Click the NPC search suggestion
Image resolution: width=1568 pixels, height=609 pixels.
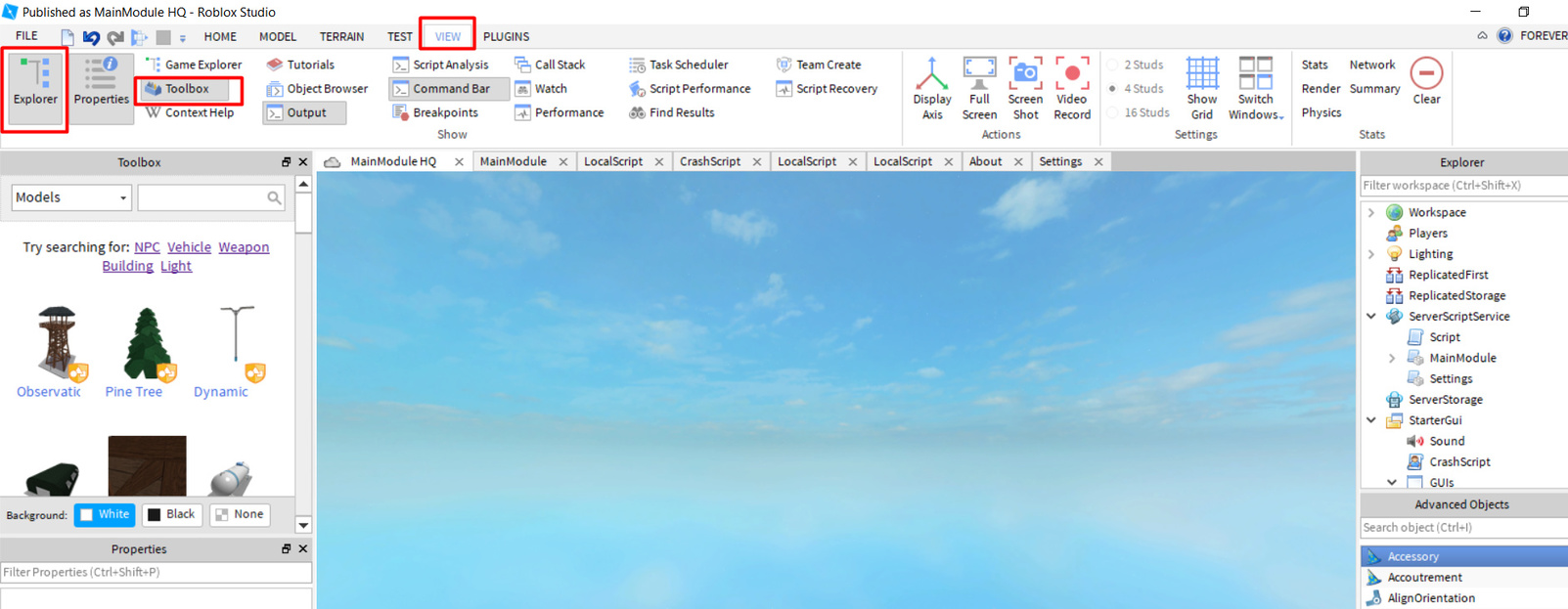coord(147,247)
